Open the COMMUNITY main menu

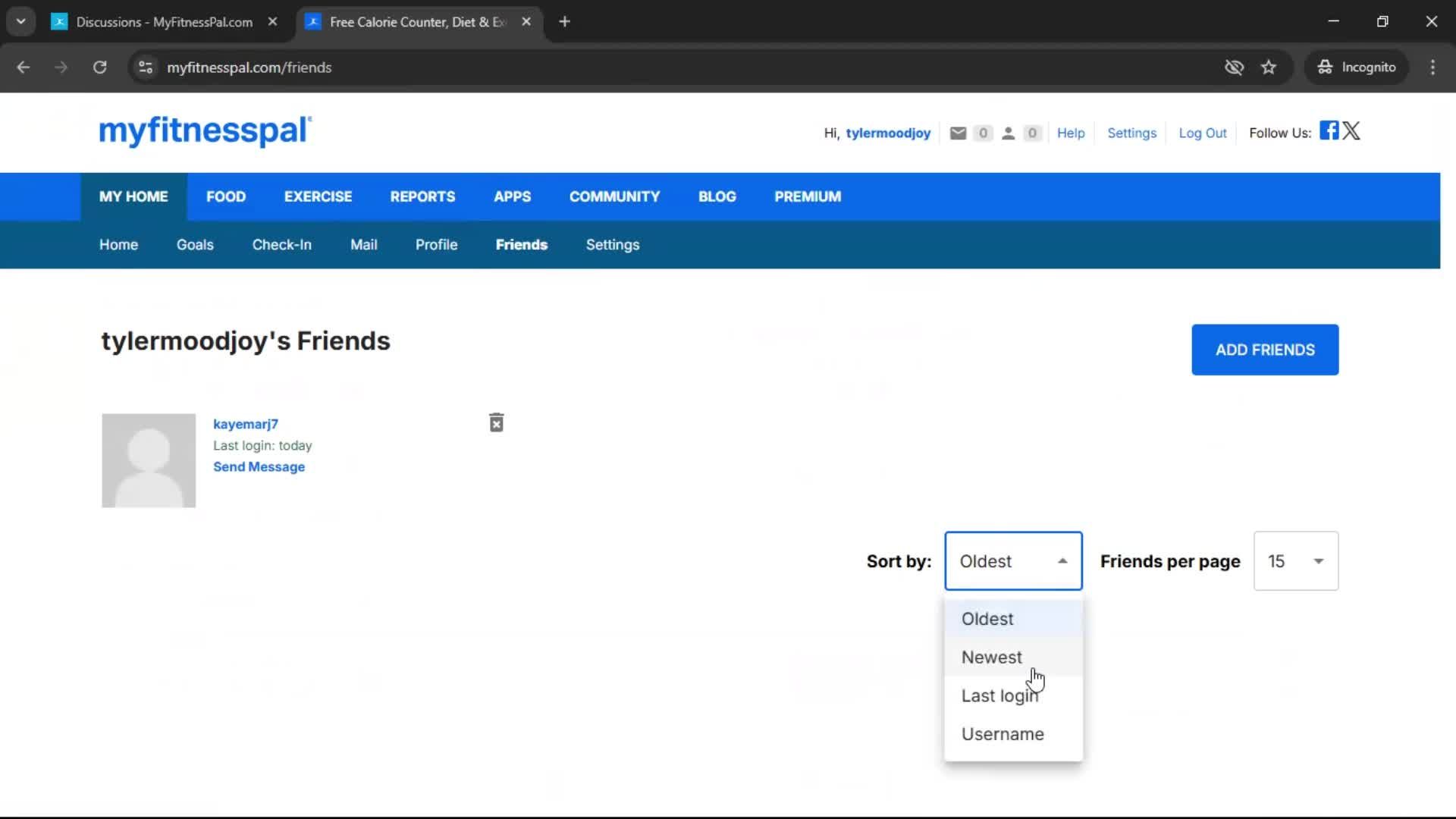point(614,196)
